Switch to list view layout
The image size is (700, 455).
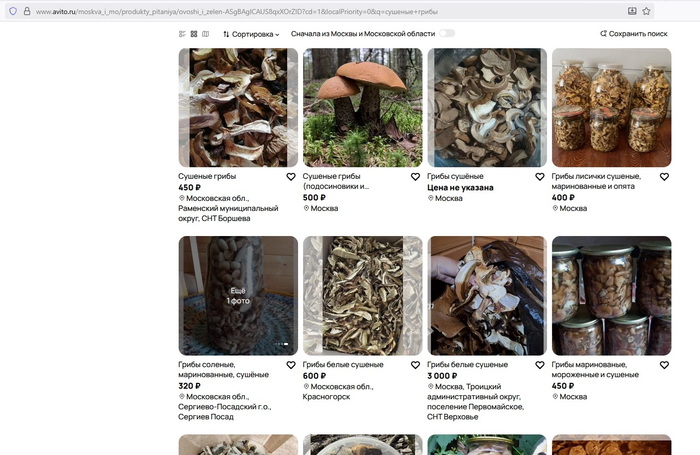point(182,33)
